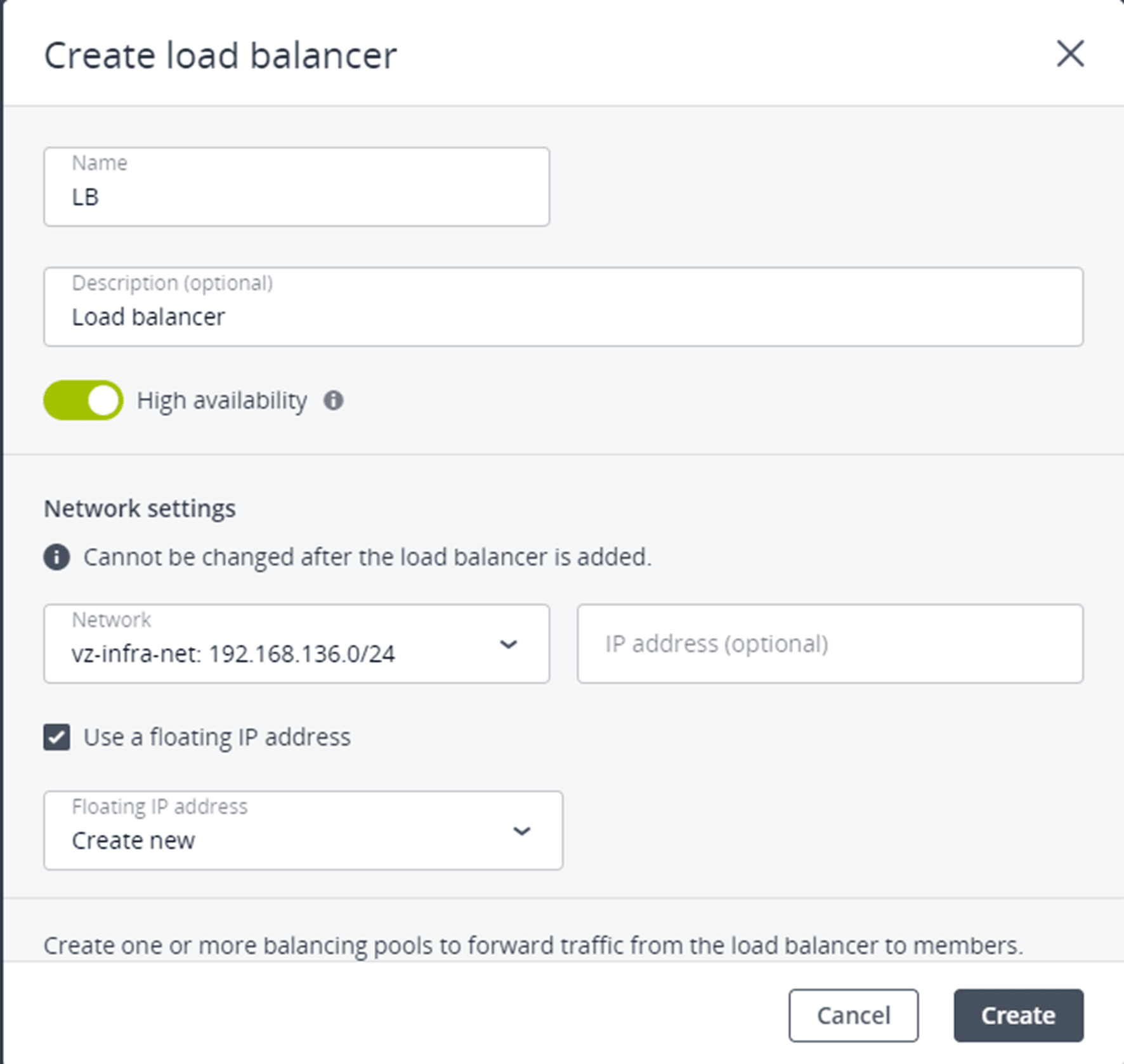This screenshot has height=1064, width=1124.
Task: Click the IP address (optional) input
Action: tap(829, 644)
